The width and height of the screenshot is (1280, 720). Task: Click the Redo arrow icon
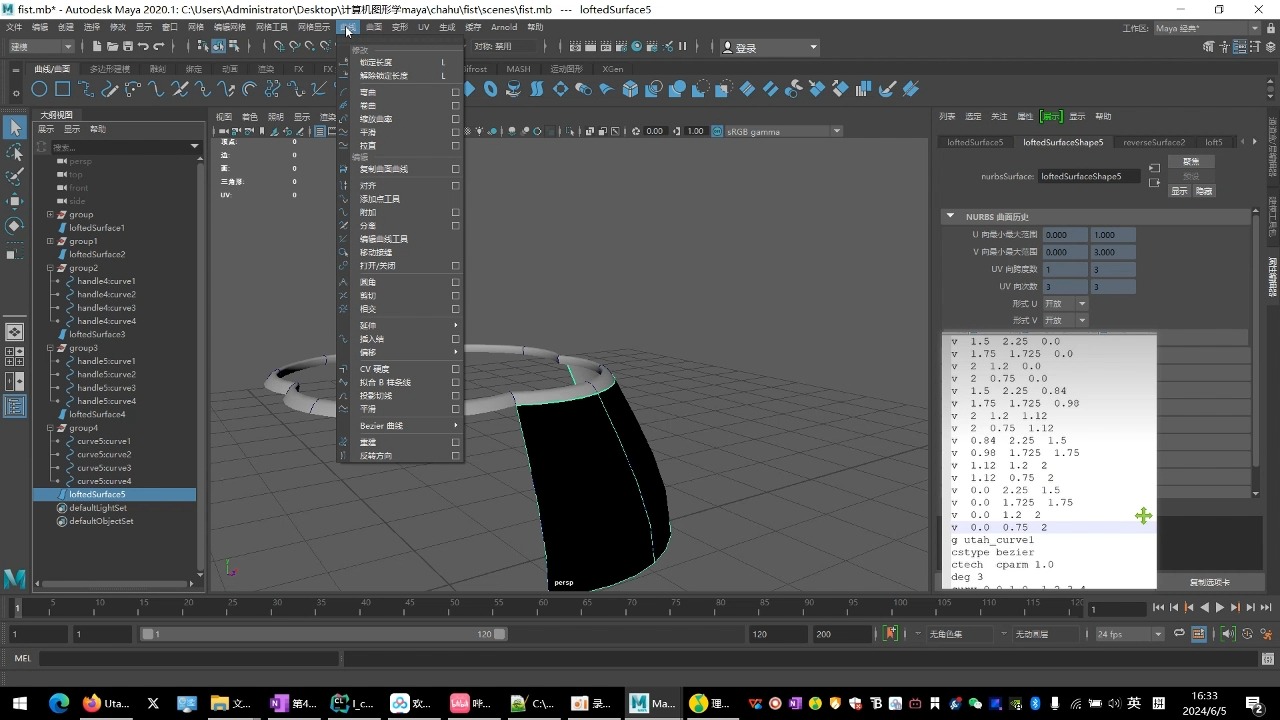158,46
